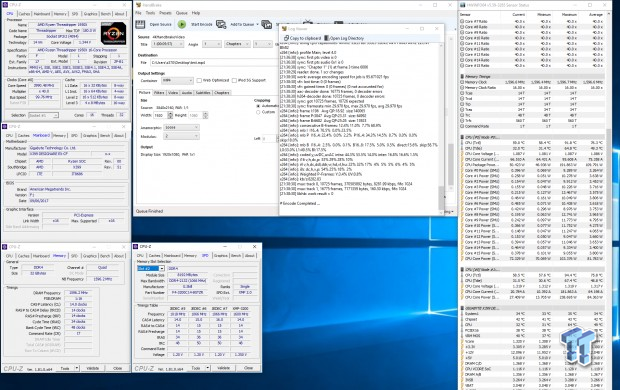Click Copy to clipboard text in Log Viewer
620x390 pixels.
pyautogui.click(x=305, y=38)
